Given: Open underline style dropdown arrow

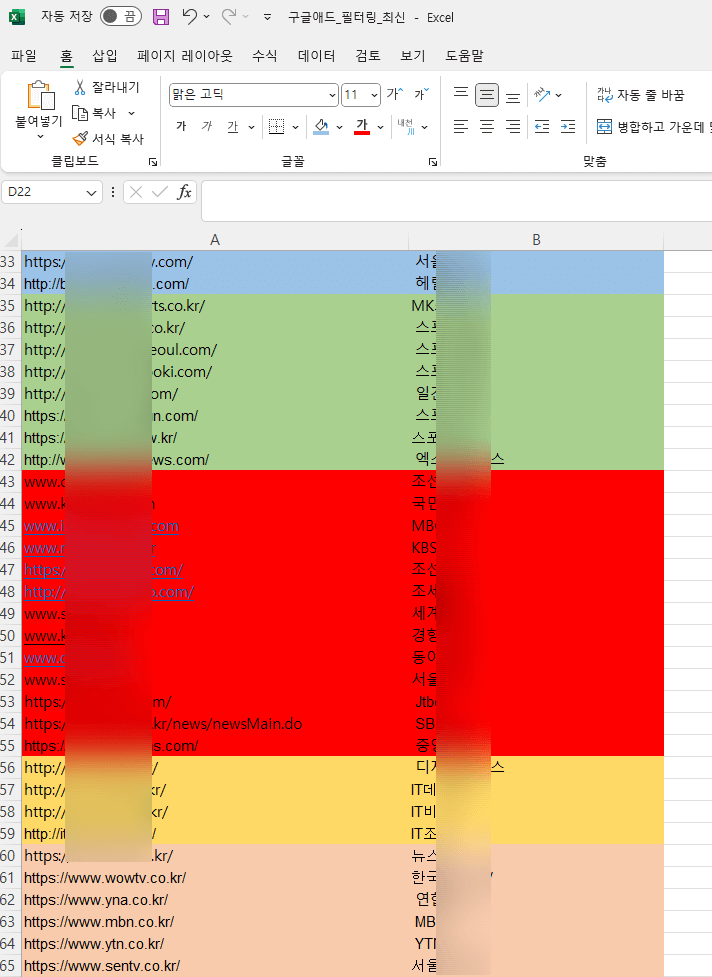Looking at the screenshot, I should point(252,127).
